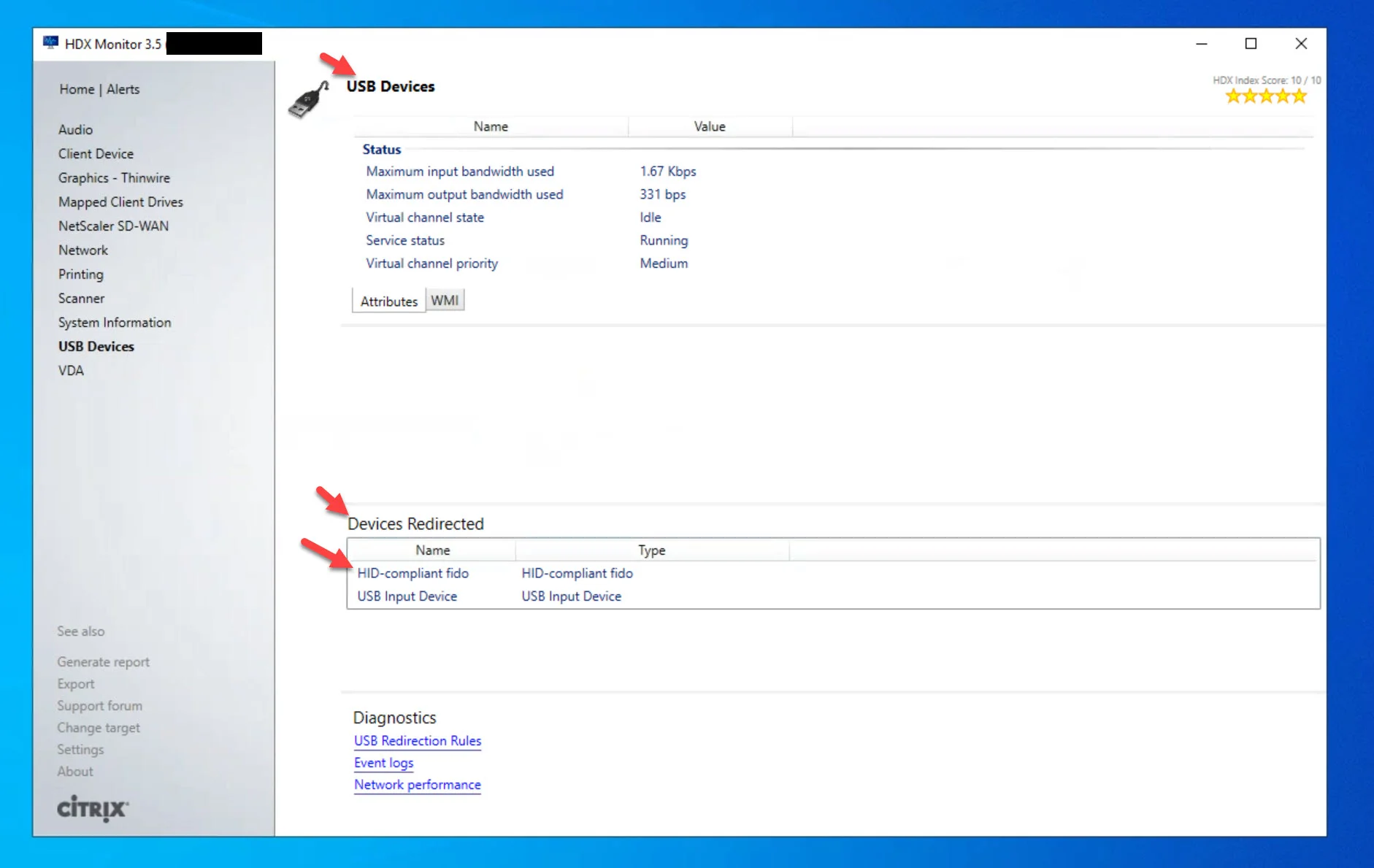Open Settings from See also
Viewport: 1374px width, 868px height.
click(x=80, y=749)
